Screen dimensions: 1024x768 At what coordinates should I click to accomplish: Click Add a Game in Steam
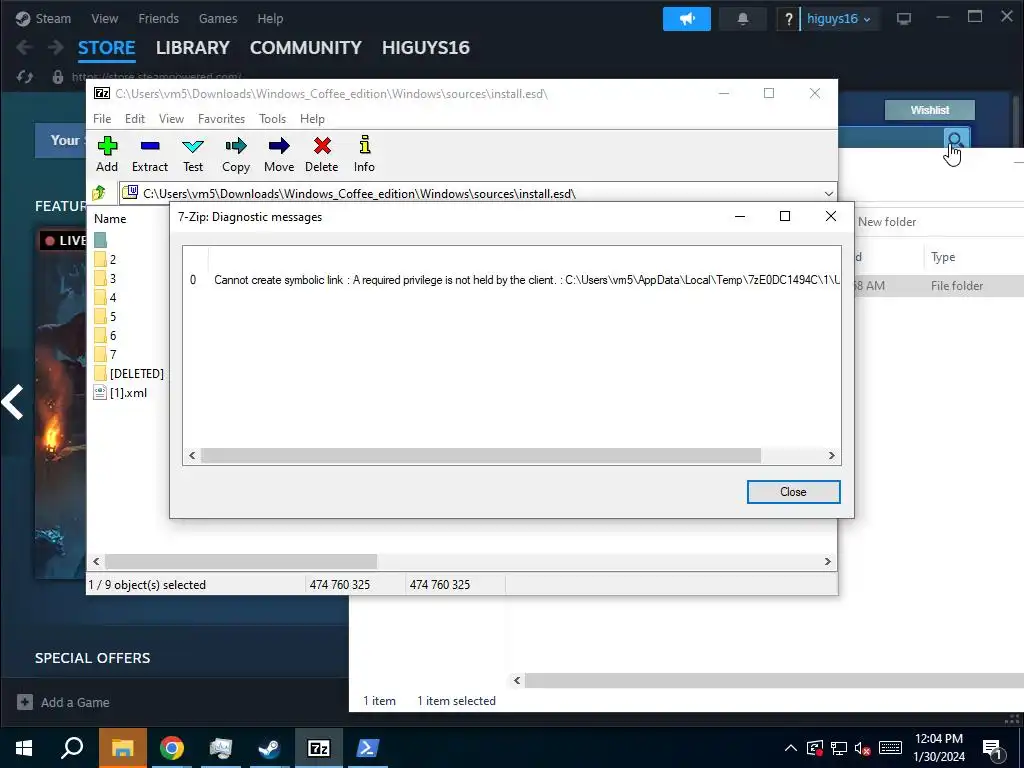pos(63,702)
